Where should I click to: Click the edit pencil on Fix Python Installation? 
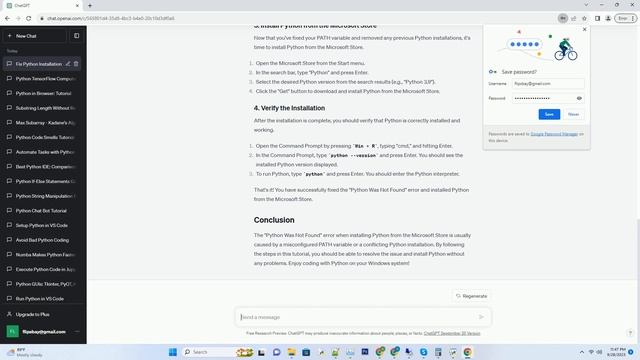click(x=68, y=64)
